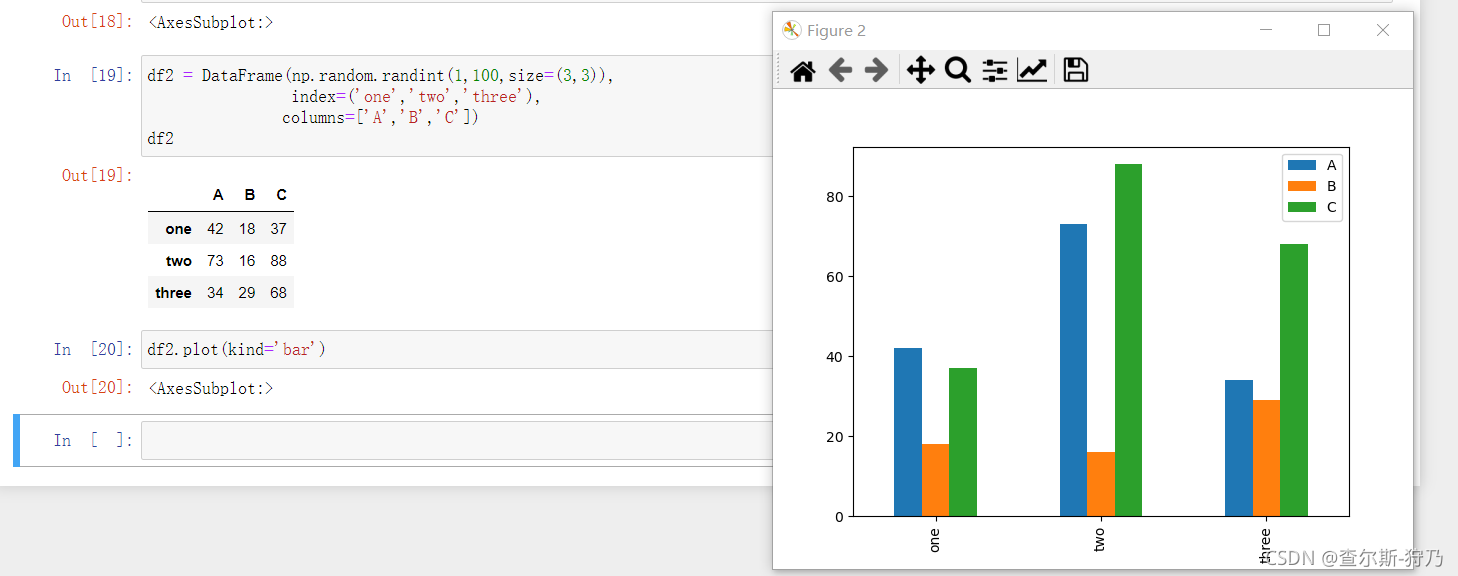Click the value 29 in the df2 table
Screen dimensions: 1458x576
[247, 293]
